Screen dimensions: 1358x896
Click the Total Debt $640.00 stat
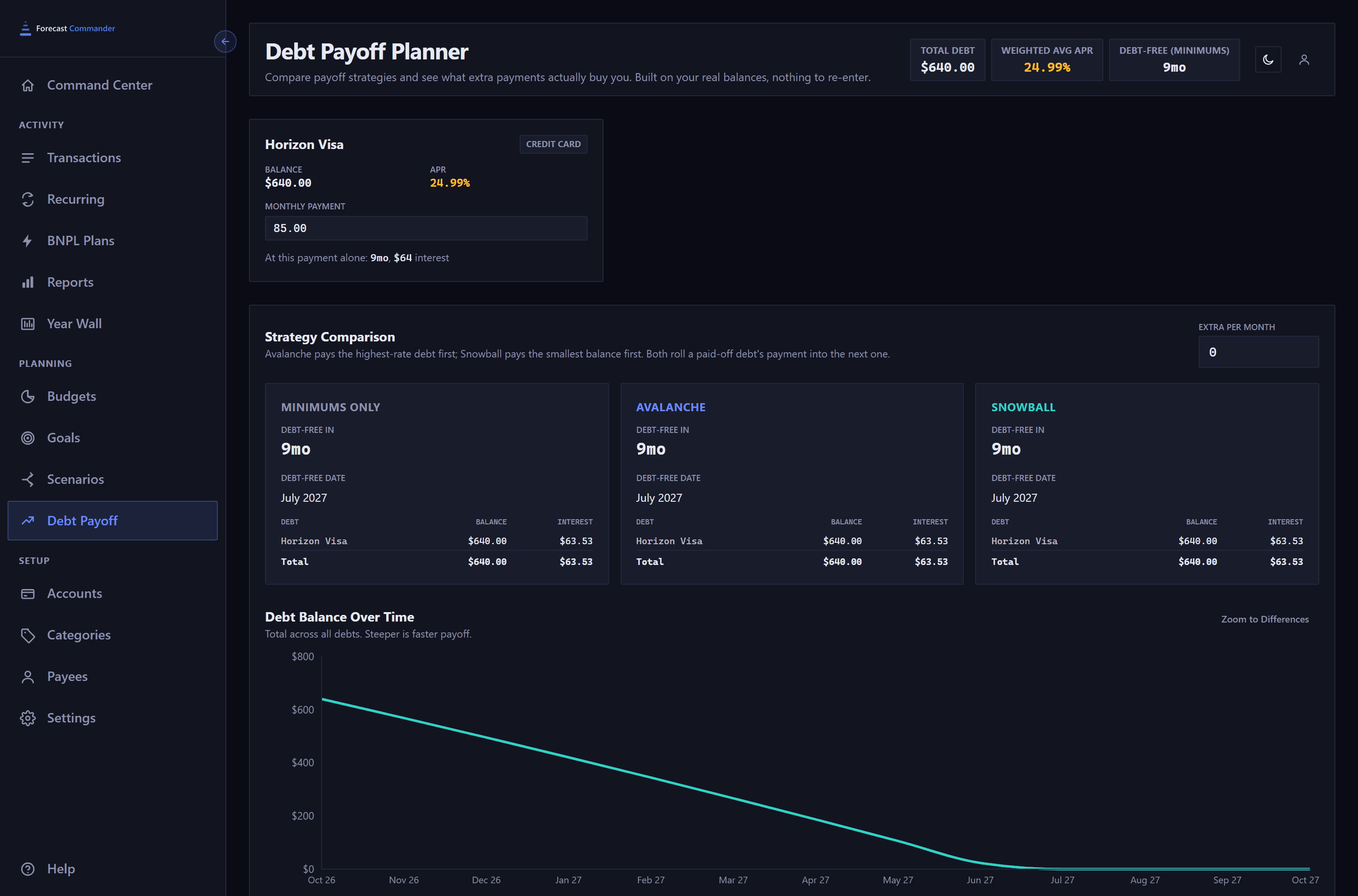[947, 59]
